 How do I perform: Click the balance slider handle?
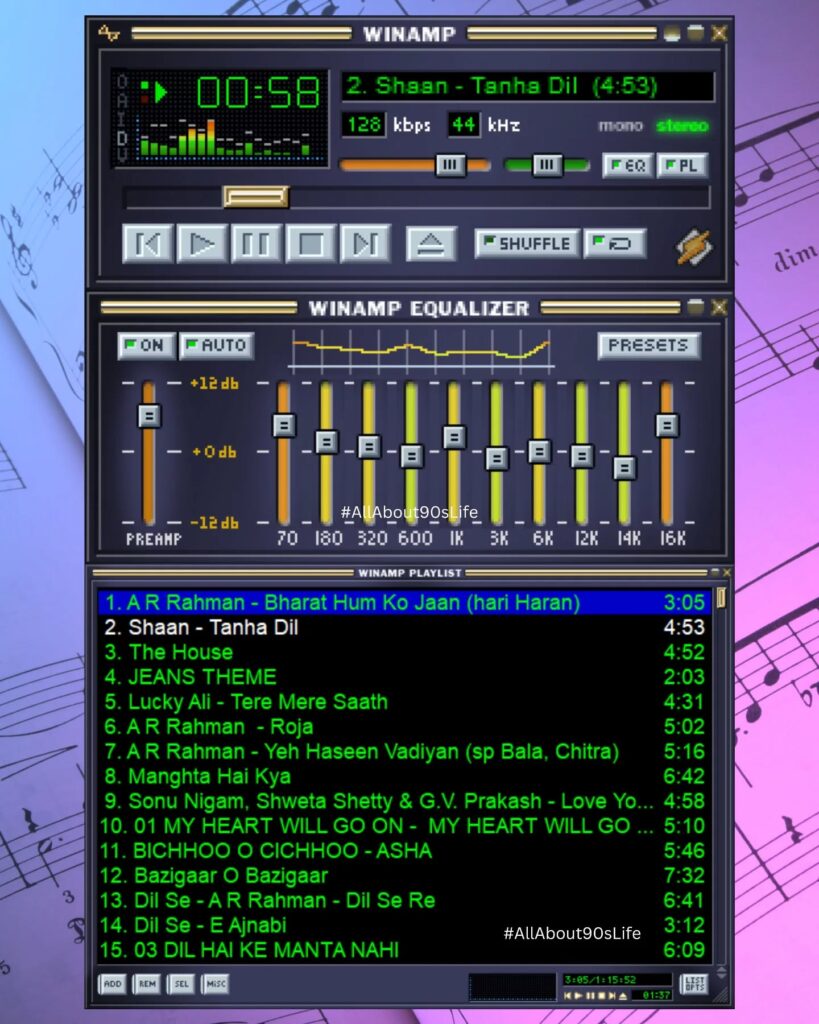click(x=547, y=165)
